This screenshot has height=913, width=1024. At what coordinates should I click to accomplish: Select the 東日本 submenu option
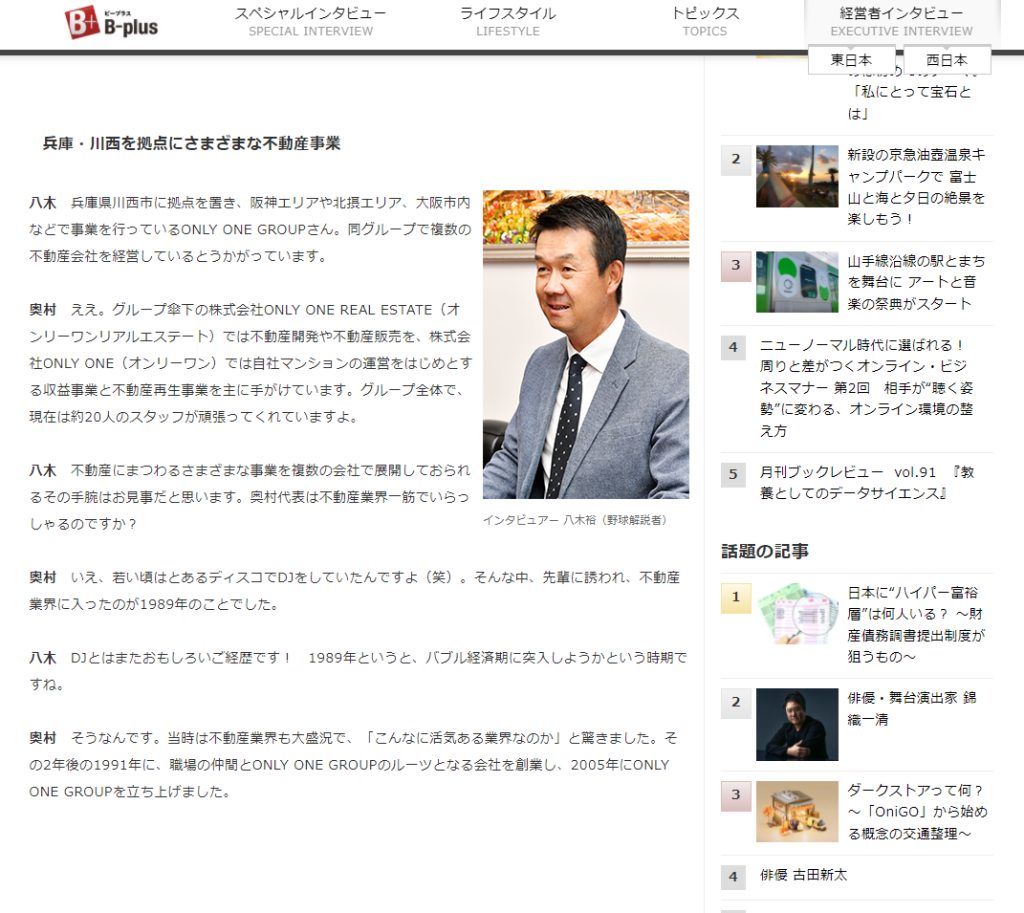click(x=851, y=60)
